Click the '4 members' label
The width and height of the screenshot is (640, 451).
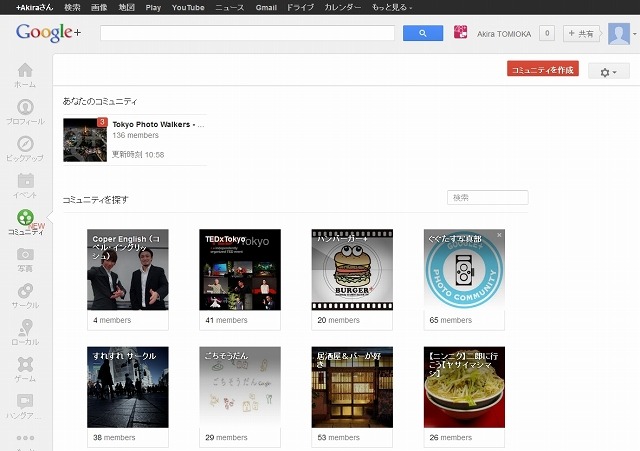click(x=112, y=320)
